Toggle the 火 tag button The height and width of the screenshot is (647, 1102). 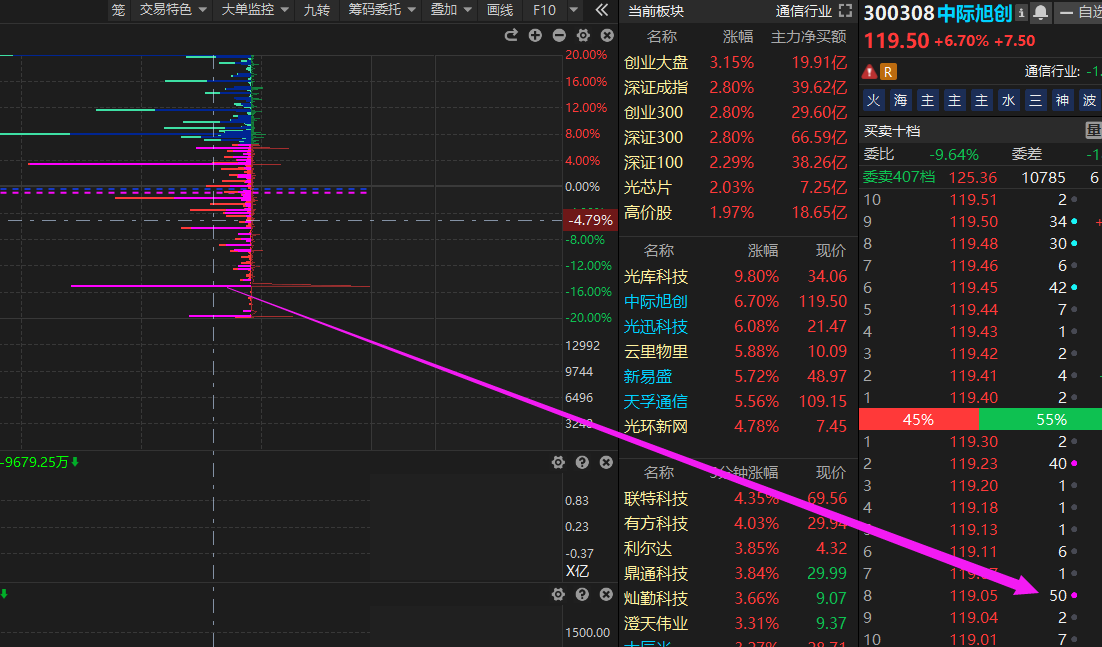pyautogui.click(x=874, y=100)
